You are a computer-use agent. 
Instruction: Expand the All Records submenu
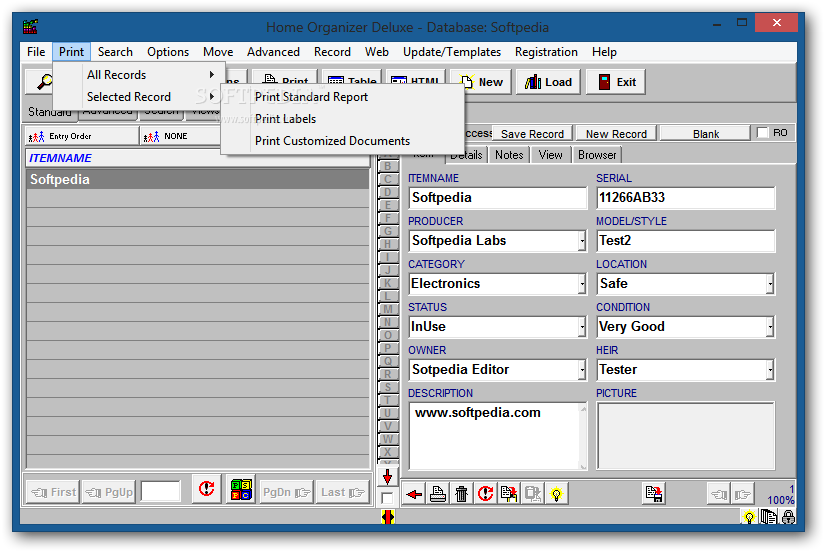[x=139, y=75]
